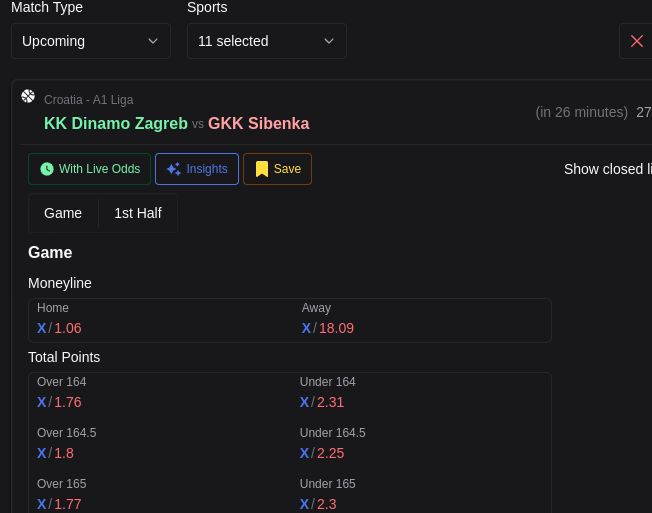Click the red X clear-filters icon
This screenshot has height=513, width=652.
pos(636,41)
